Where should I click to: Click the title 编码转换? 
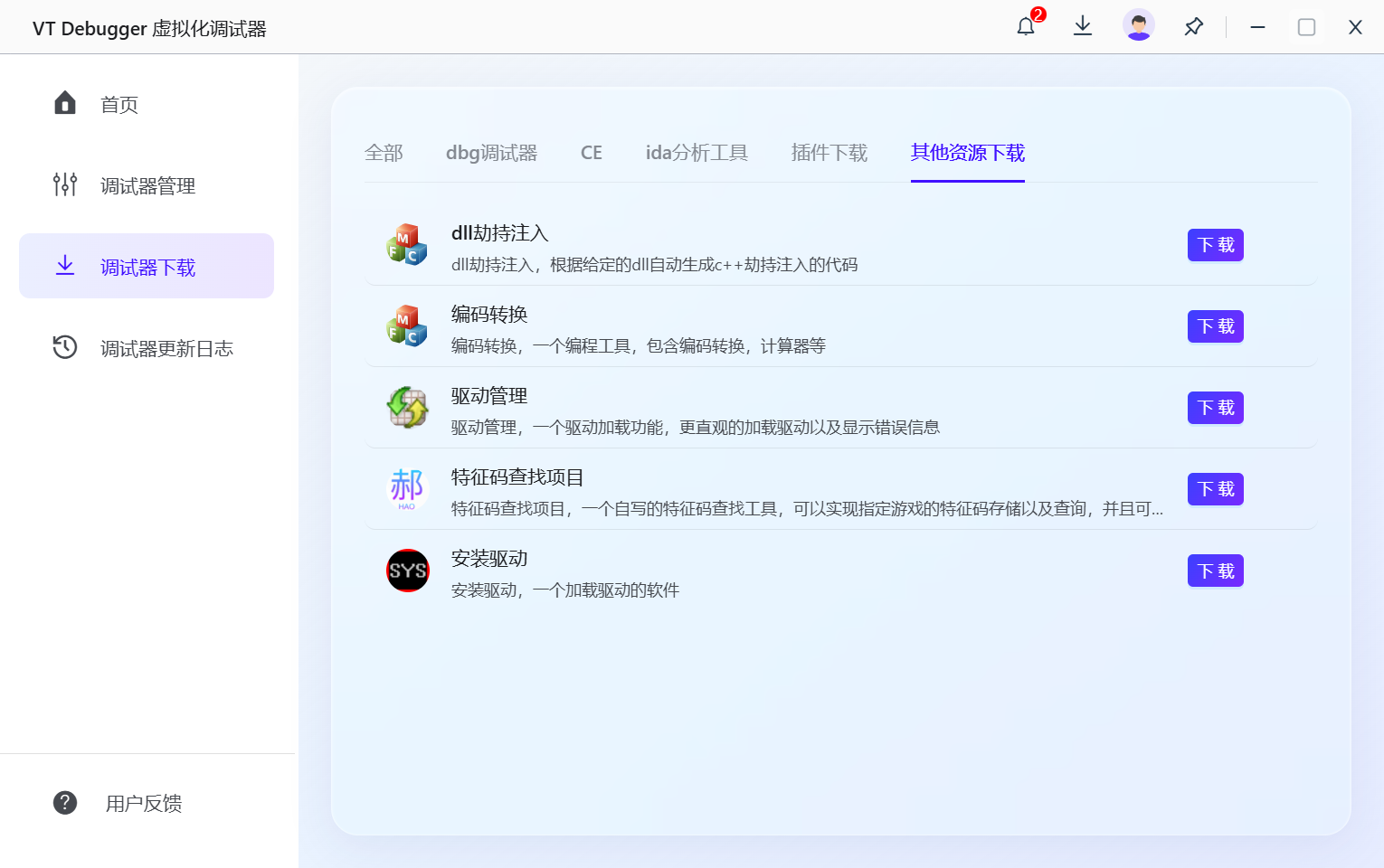489,315
